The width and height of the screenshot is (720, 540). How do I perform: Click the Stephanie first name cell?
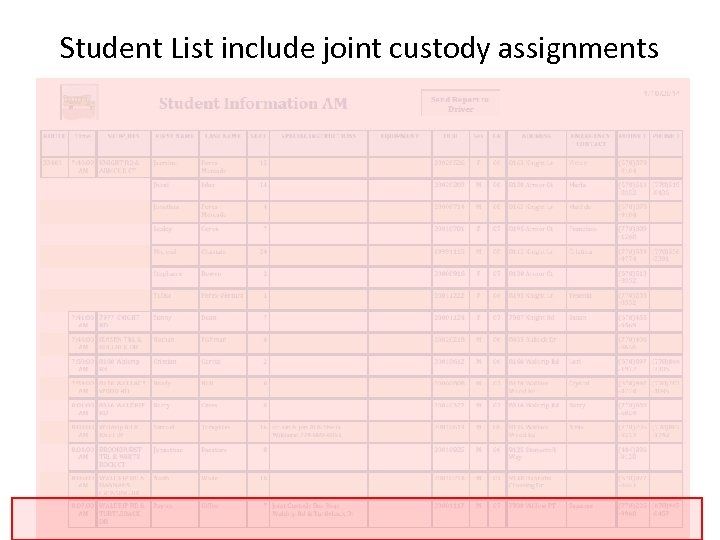[168, 273]
